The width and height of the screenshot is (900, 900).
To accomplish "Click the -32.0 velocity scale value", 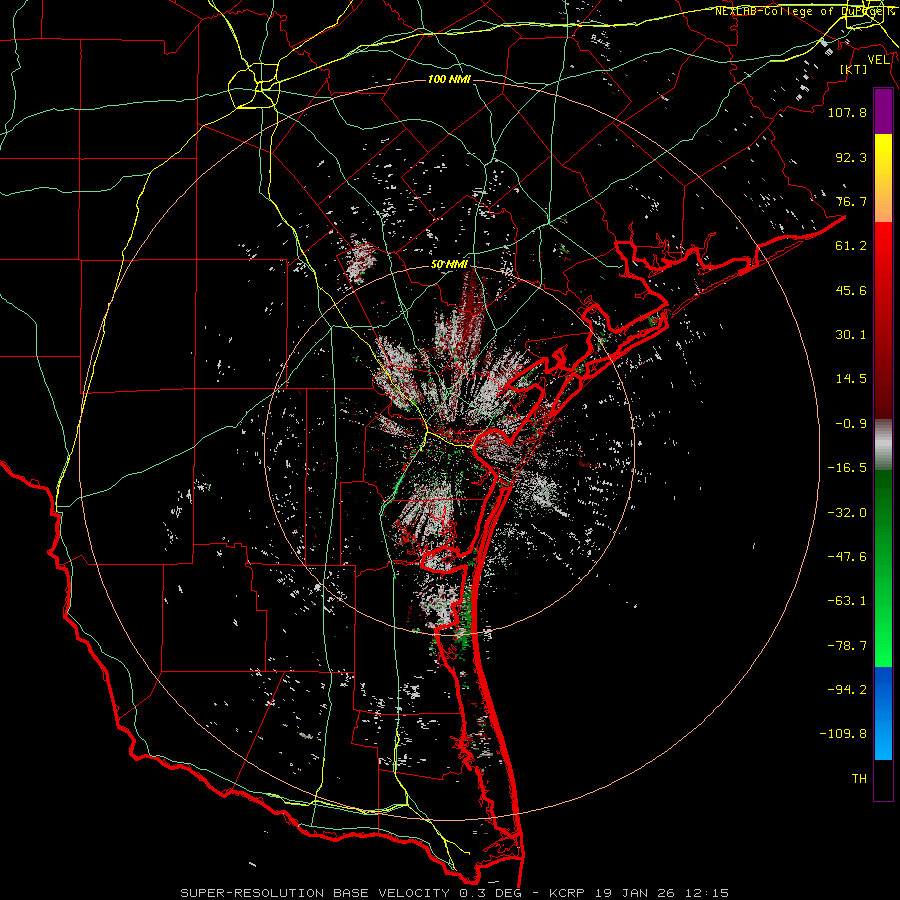I will [847, 513].
